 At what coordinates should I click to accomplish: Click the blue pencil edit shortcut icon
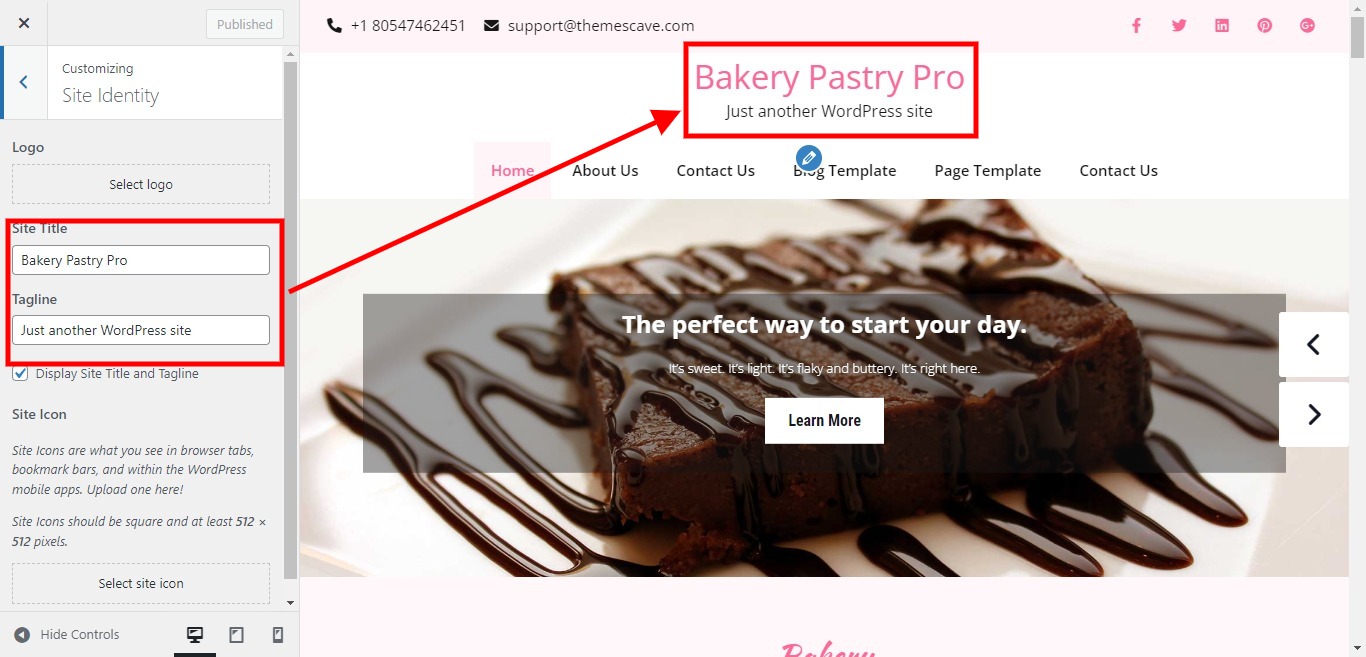coord(809,158)
